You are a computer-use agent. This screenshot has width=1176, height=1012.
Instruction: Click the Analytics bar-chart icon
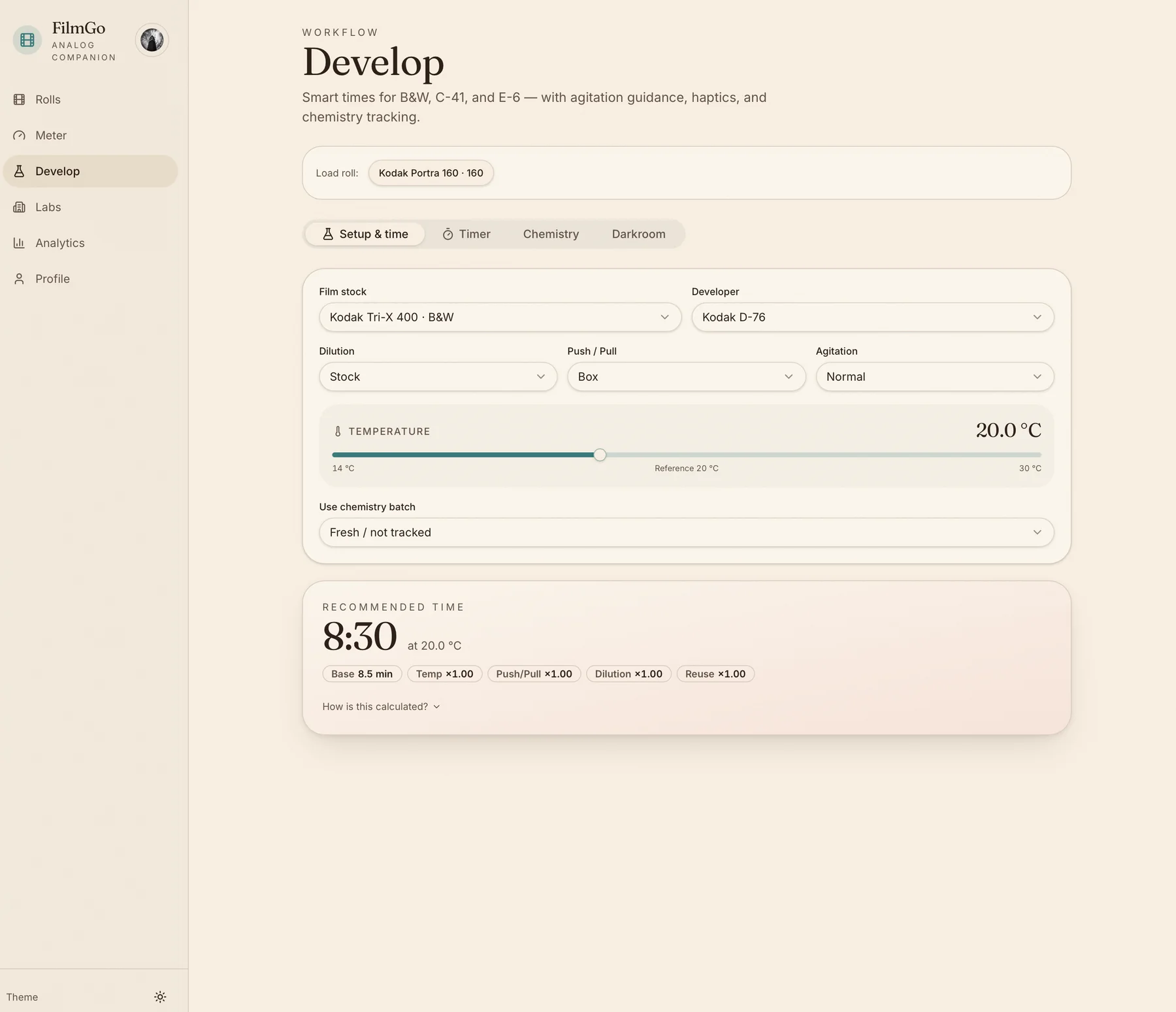click(x=20, y=243)
